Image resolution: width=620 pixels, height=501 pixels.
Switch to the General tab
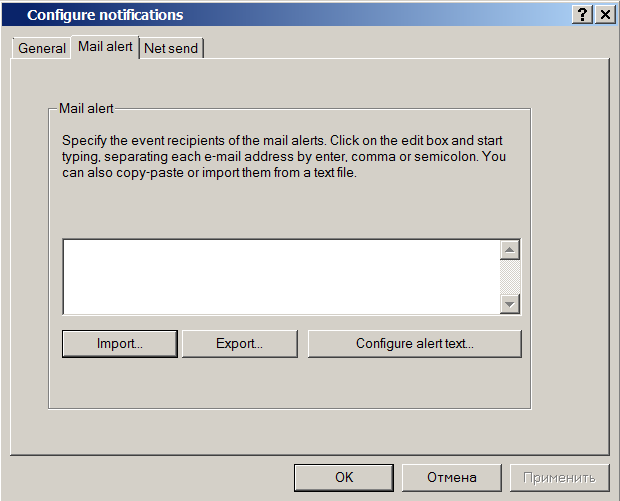click(42, 48)
